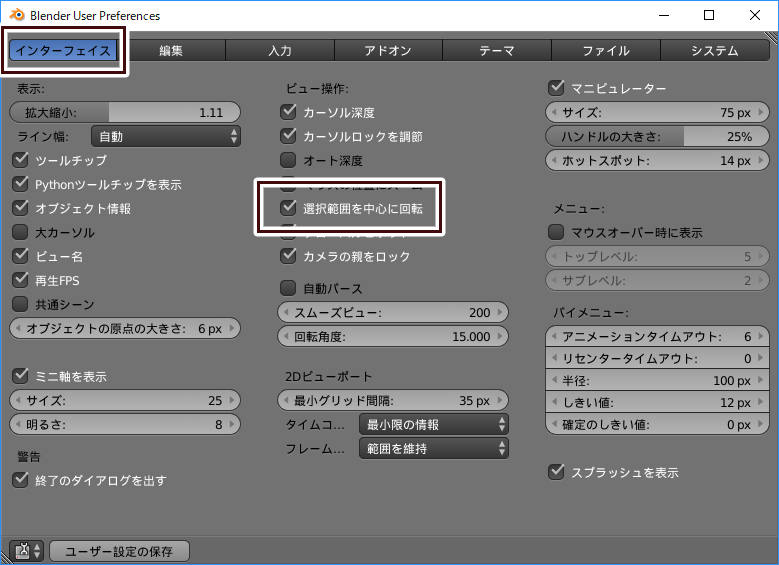Toggle the スプラッシュを表示 checkbox
Viewport: 779px width, 565px height.
pyautogui.click(x=556, y=472)
